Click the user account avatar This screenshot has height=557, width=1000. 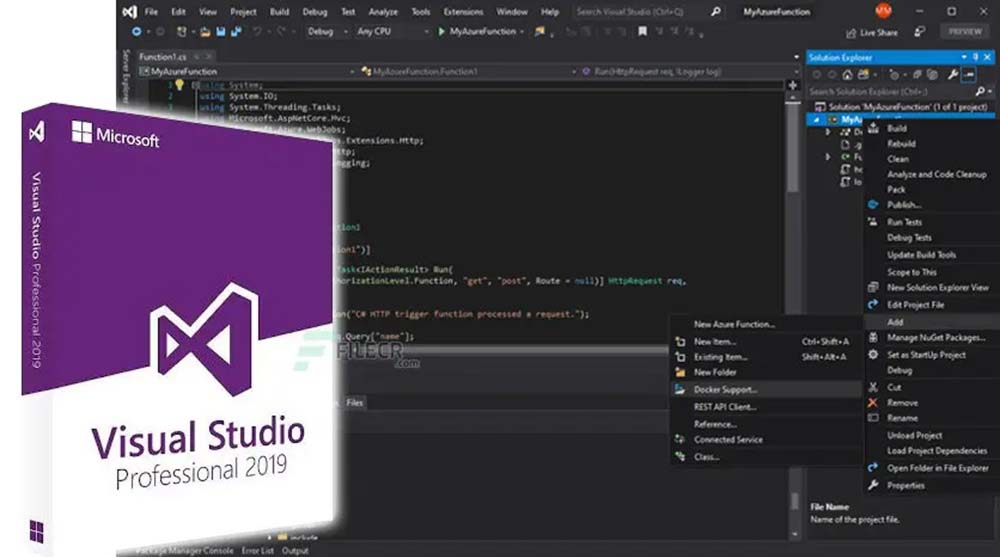(883, 11)
